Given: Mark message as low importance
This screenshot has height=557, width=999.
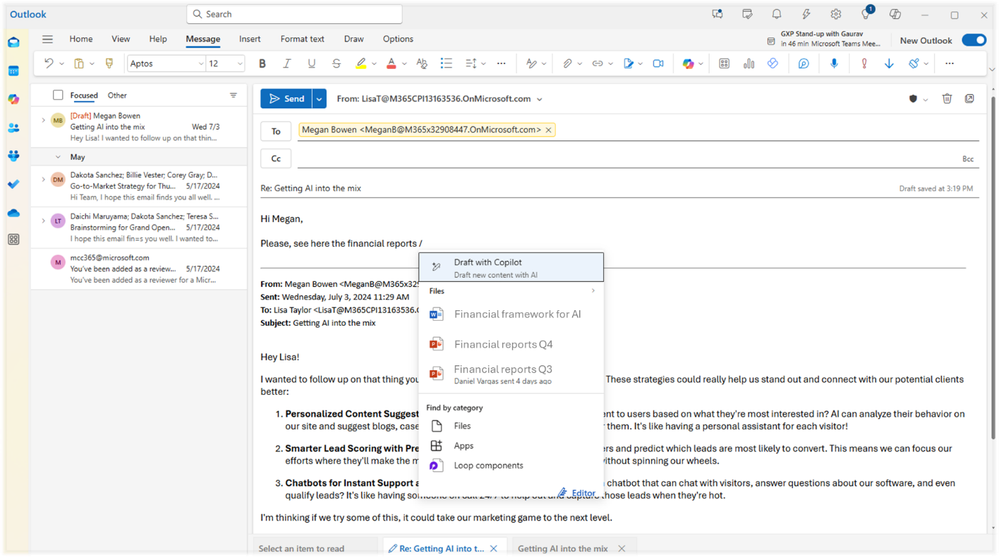Looking at the screenshot, I should (889, 64).
